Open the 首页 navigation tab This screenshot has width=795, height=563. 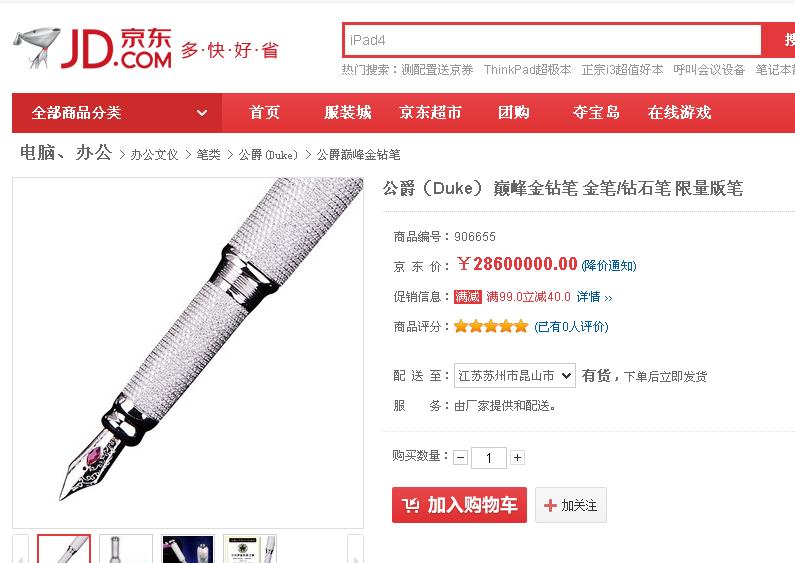264,113
